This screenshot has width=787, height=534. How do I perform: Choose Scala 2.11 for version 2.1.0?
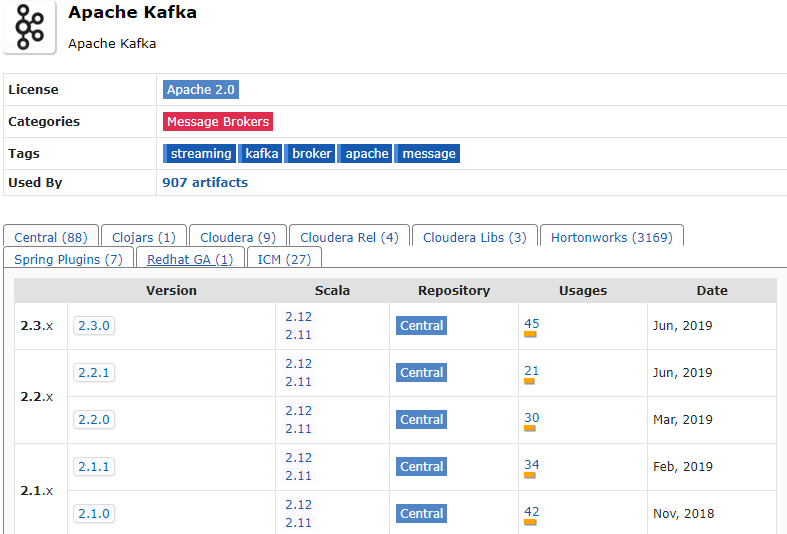point(299,523)
